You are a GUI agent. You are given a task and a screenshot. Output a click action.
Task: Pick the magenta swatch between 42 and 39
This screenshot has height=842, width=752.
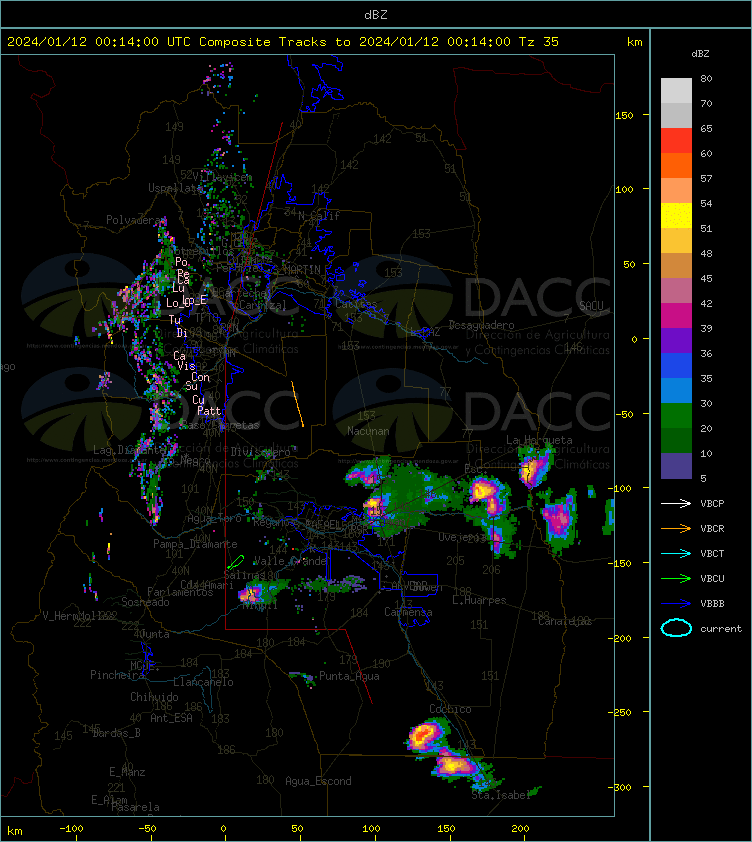[676, 316]
